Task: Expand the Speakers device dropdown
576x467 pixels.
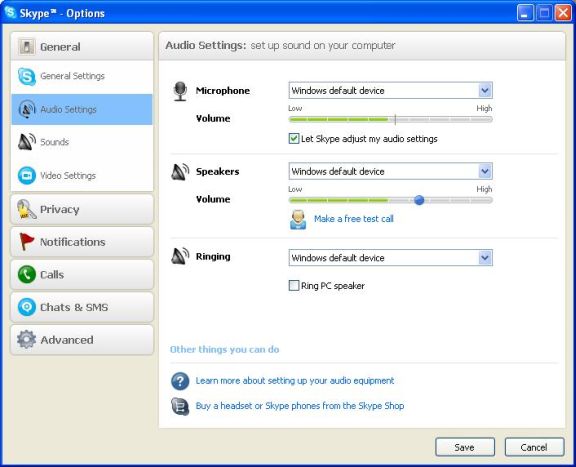Action: [x=390, y=171]
